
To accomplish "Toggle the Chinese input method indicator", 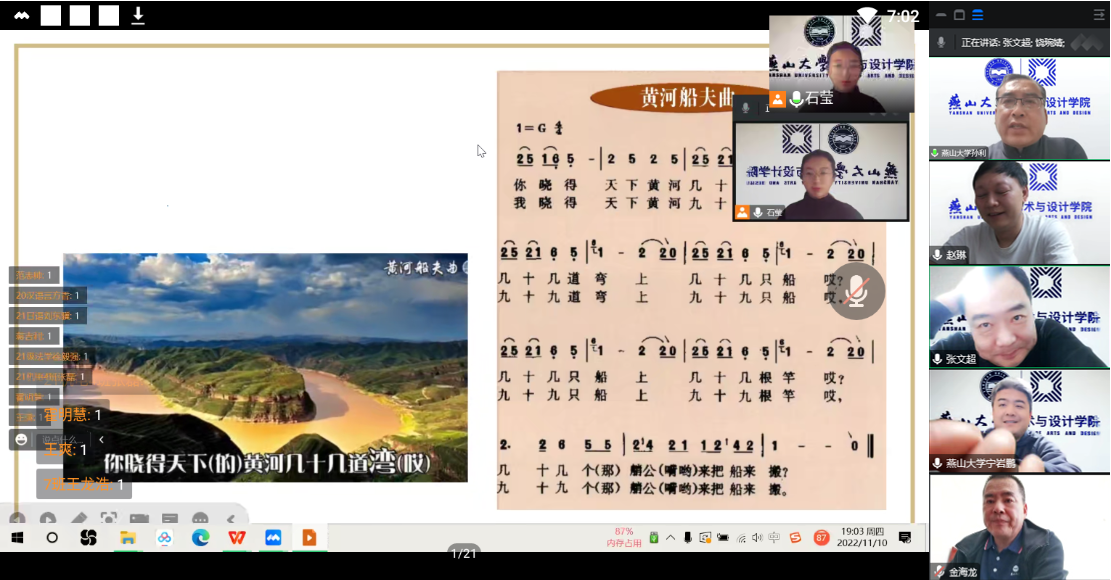I will tap(775, 538).
